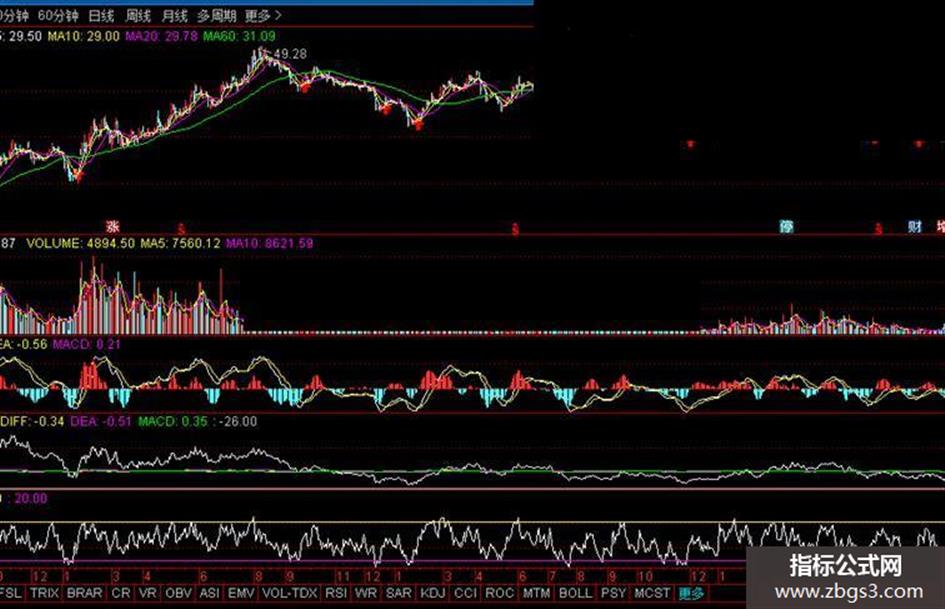Select the BRAR indicator tab
Screen dimensions: 945x609
click(84, 593)
